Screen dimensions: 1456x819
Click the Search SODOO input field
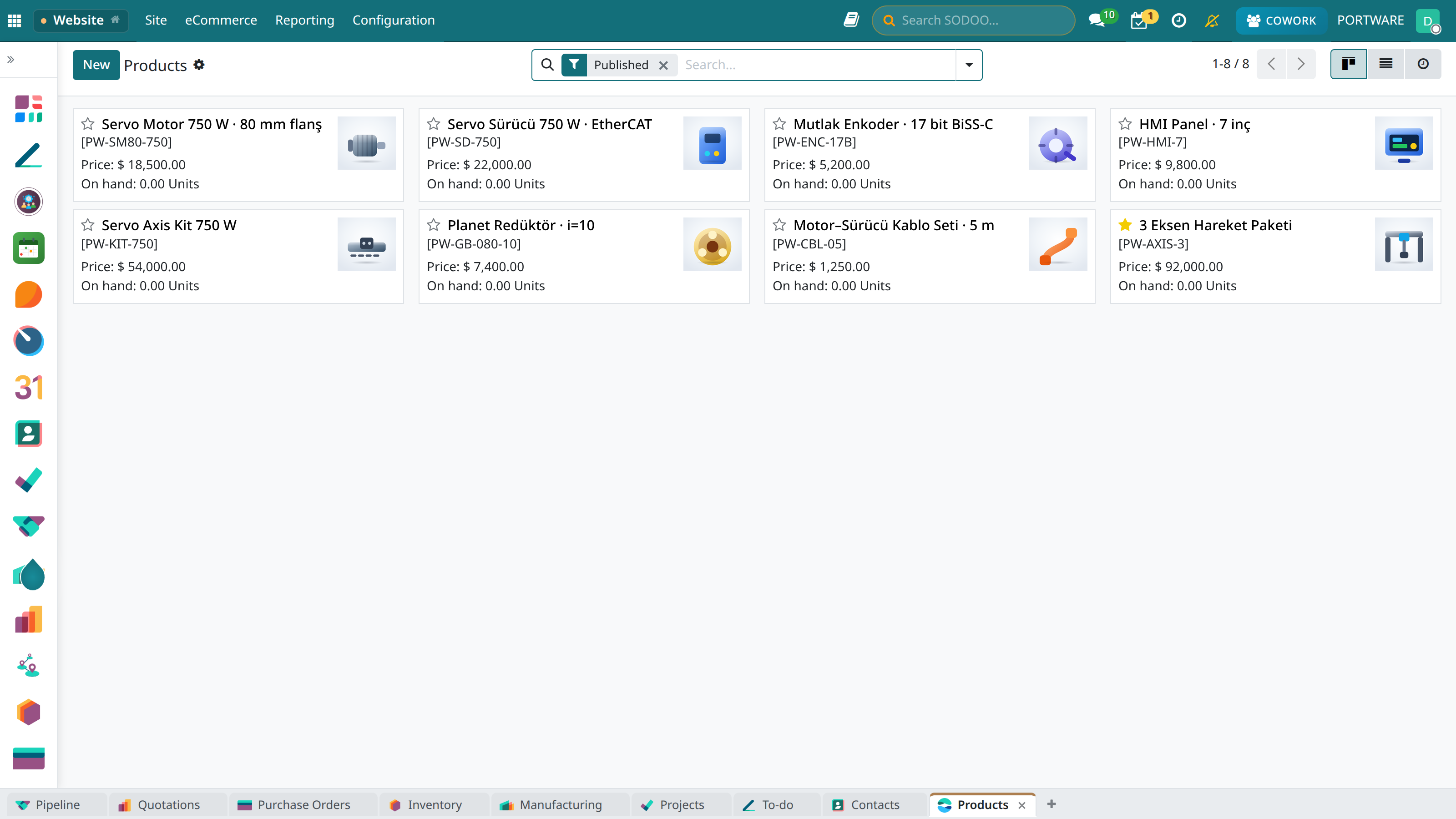click(x=973, y=20)
